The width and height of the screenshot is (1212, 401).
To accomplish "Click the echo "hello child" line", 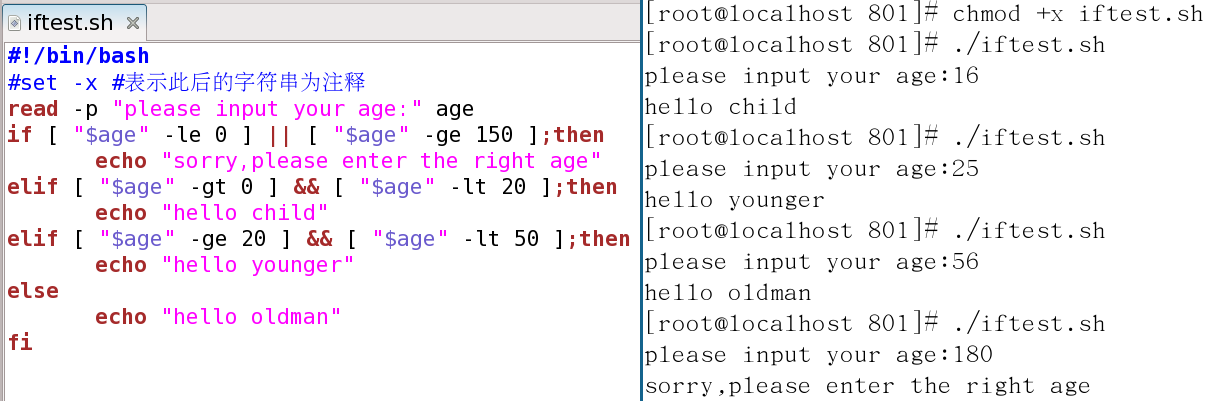I will [x=211, y=212].
